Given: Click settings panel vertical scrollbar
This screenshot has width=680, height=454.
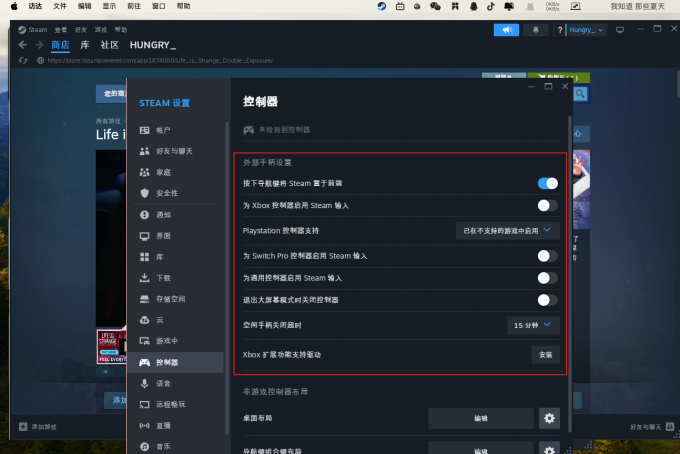Looking at the screenshot, I should pos(569,273).
